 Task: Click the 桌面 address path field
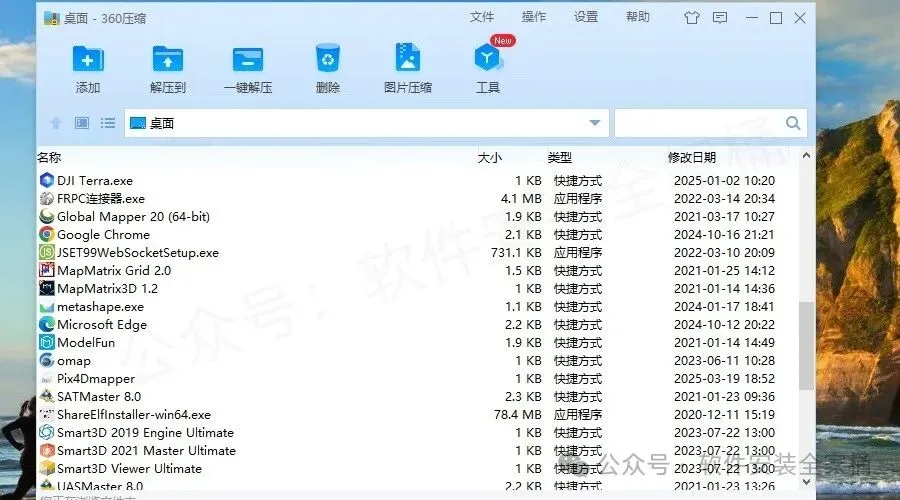coord(366,123)
